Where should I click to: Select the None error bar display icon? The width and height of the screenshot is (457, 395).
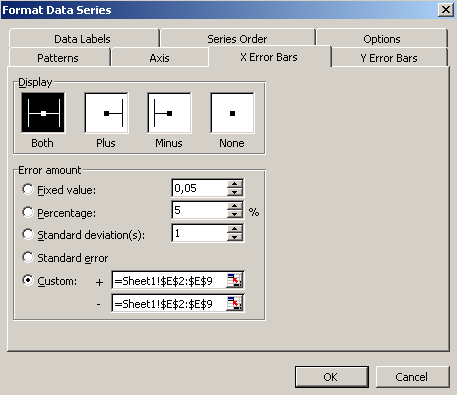pos(232,113)
